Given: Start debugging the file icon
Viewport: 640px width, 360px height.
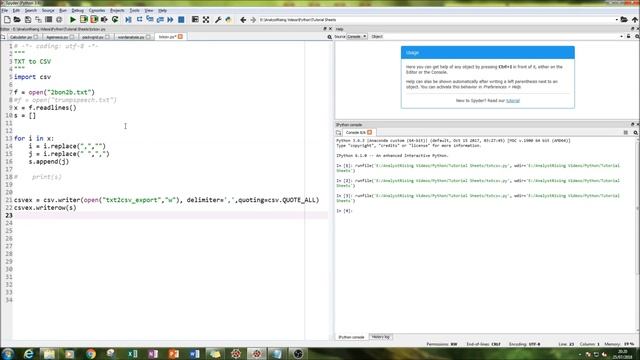Looking at the screenshot, I should click(x=129, y=20).
